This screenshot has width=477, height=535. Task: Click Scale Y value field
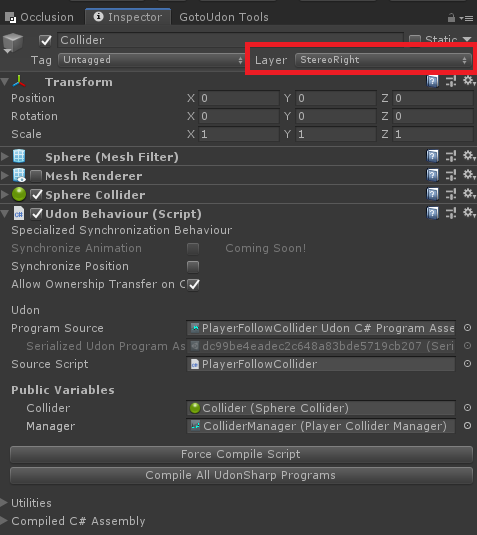click(336, 134)
